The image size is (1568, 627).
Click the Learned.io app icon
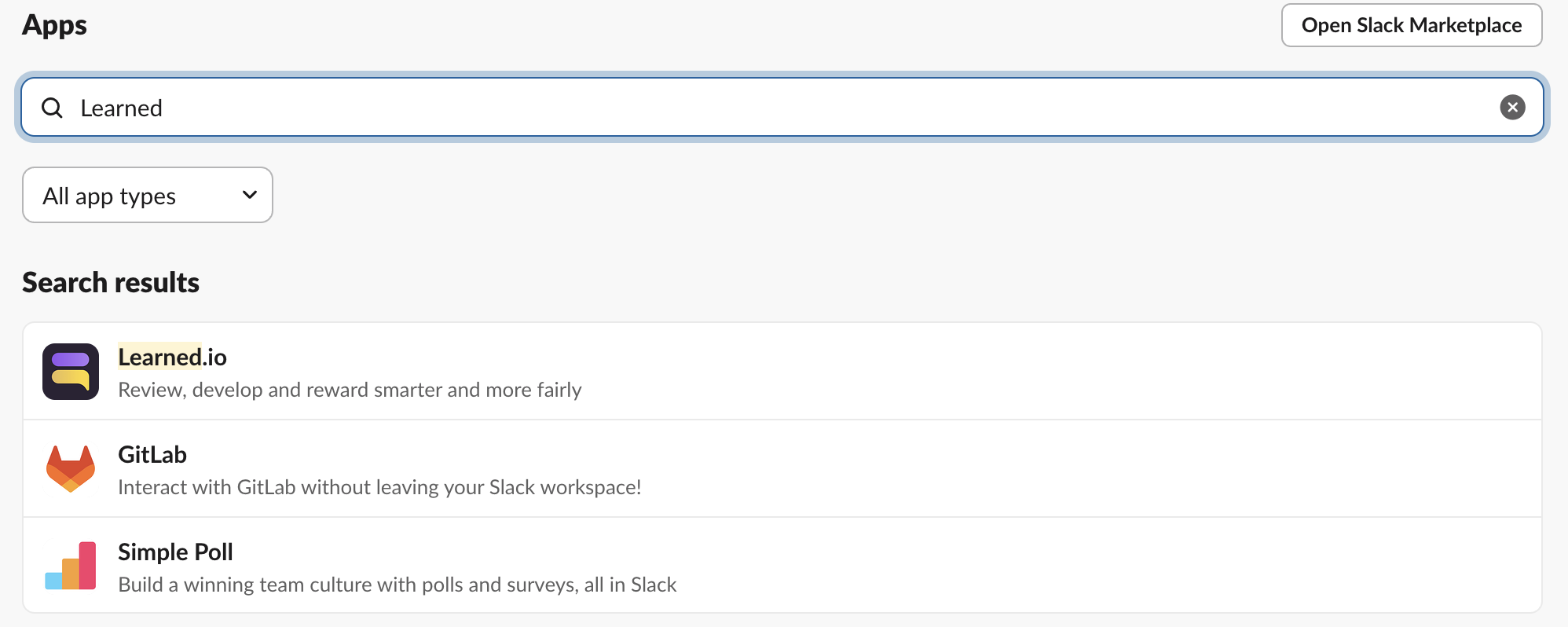click(x=71, y=372)
